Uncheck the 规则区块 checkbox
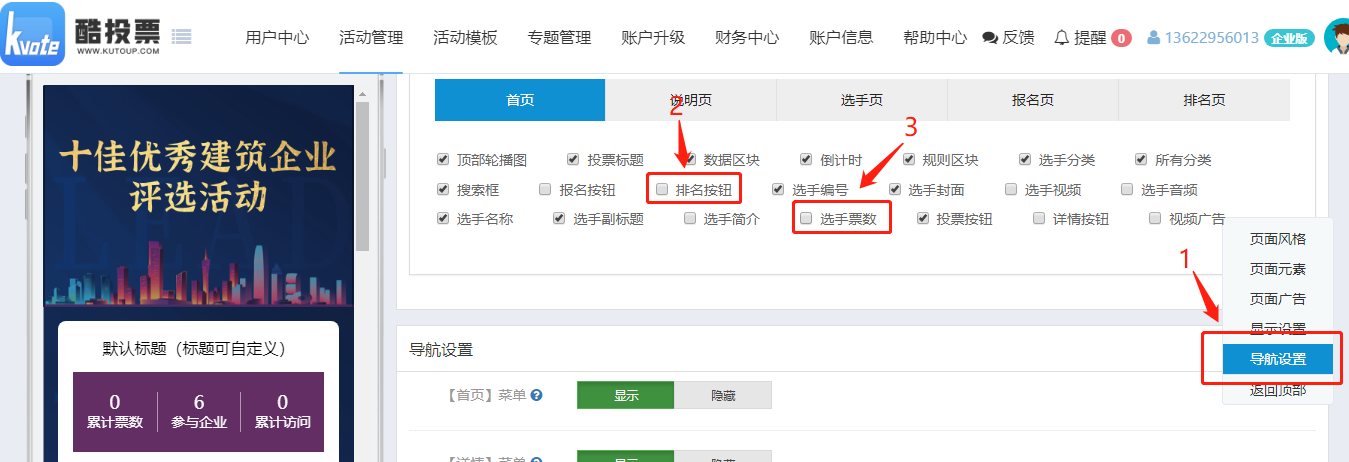 coord(908,159)
